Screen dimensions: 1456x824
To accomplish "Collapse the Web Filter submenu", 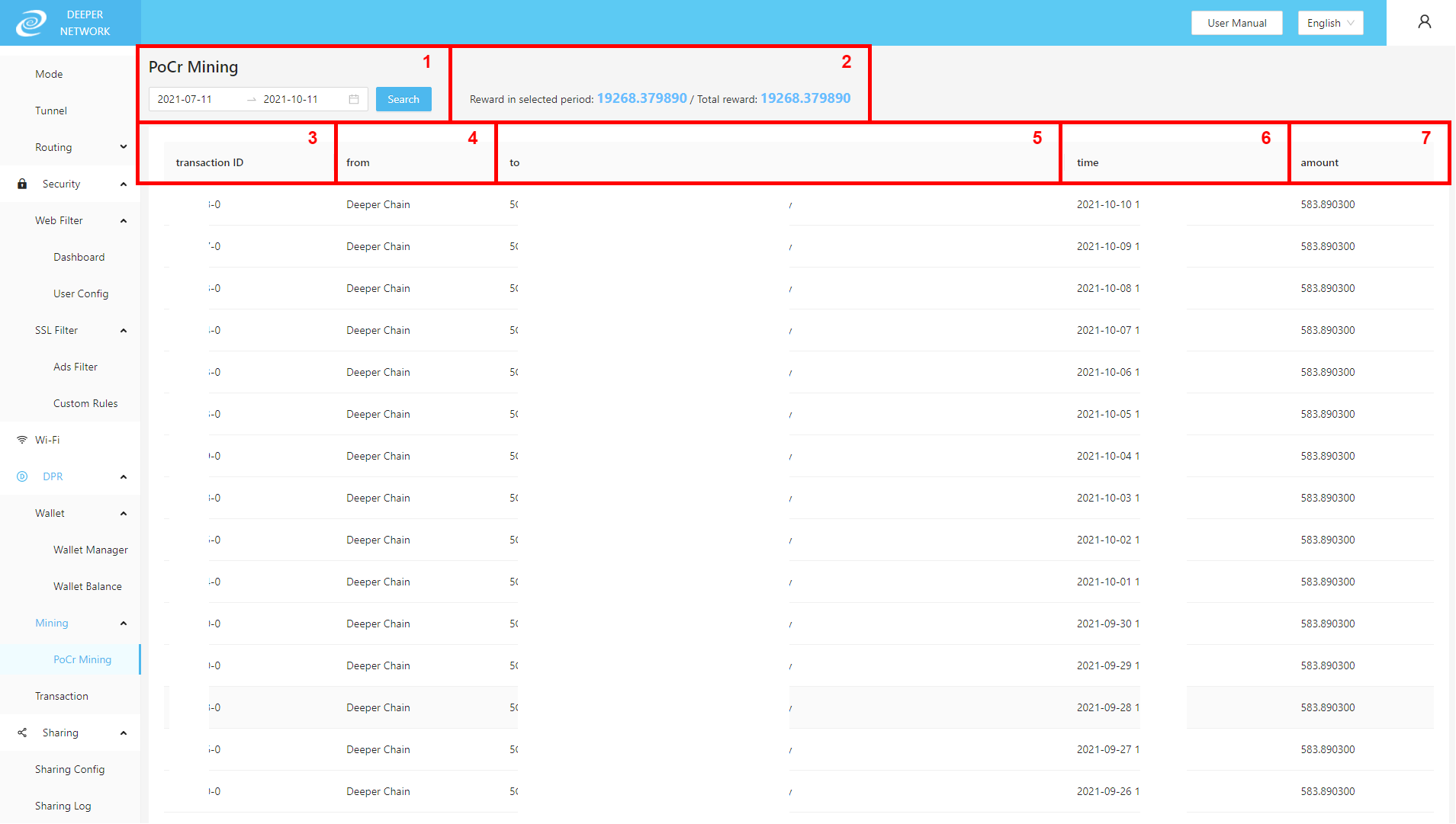I will (x=124, y=220).
